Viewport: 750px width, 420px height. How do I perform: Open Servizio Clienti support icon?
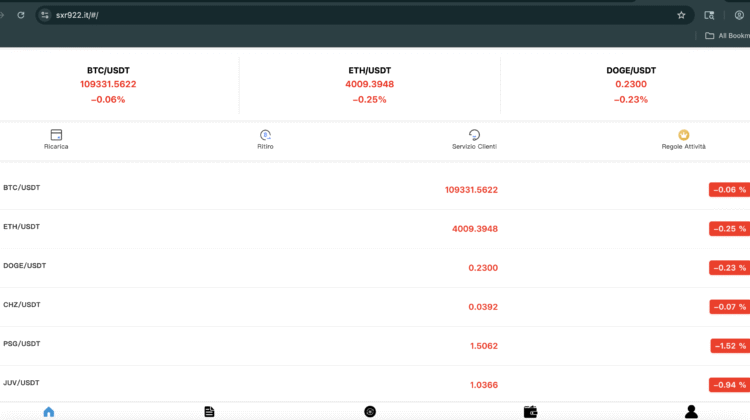click(x=474, y=135)
